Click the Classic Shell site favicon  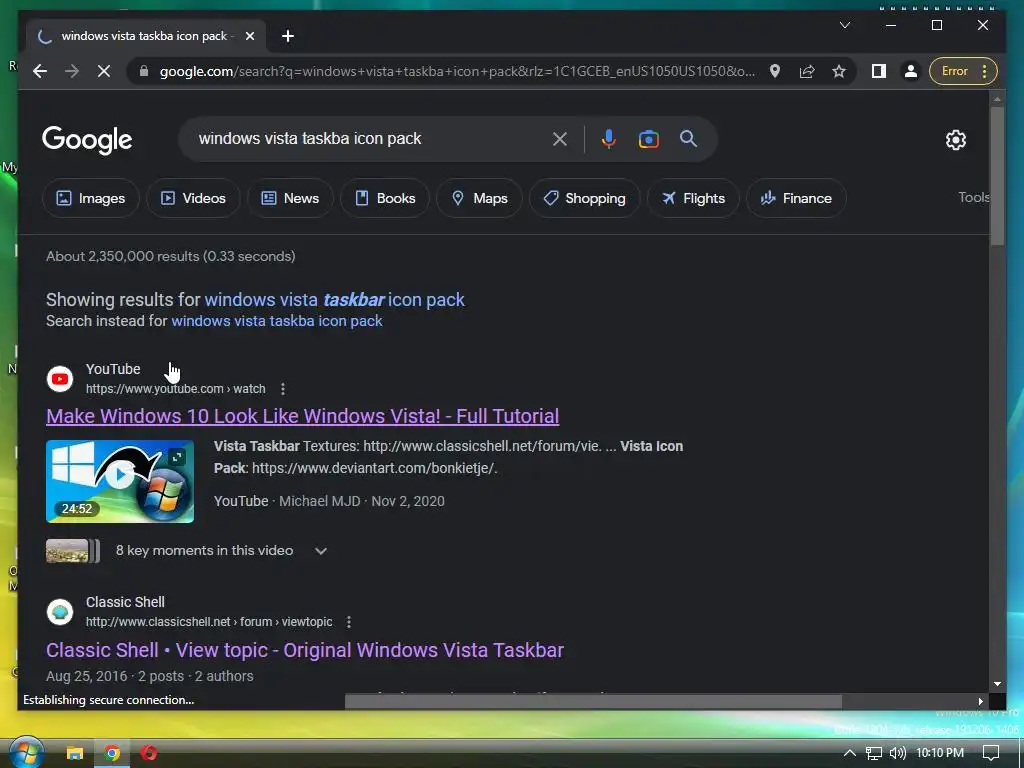coord(60,612)
